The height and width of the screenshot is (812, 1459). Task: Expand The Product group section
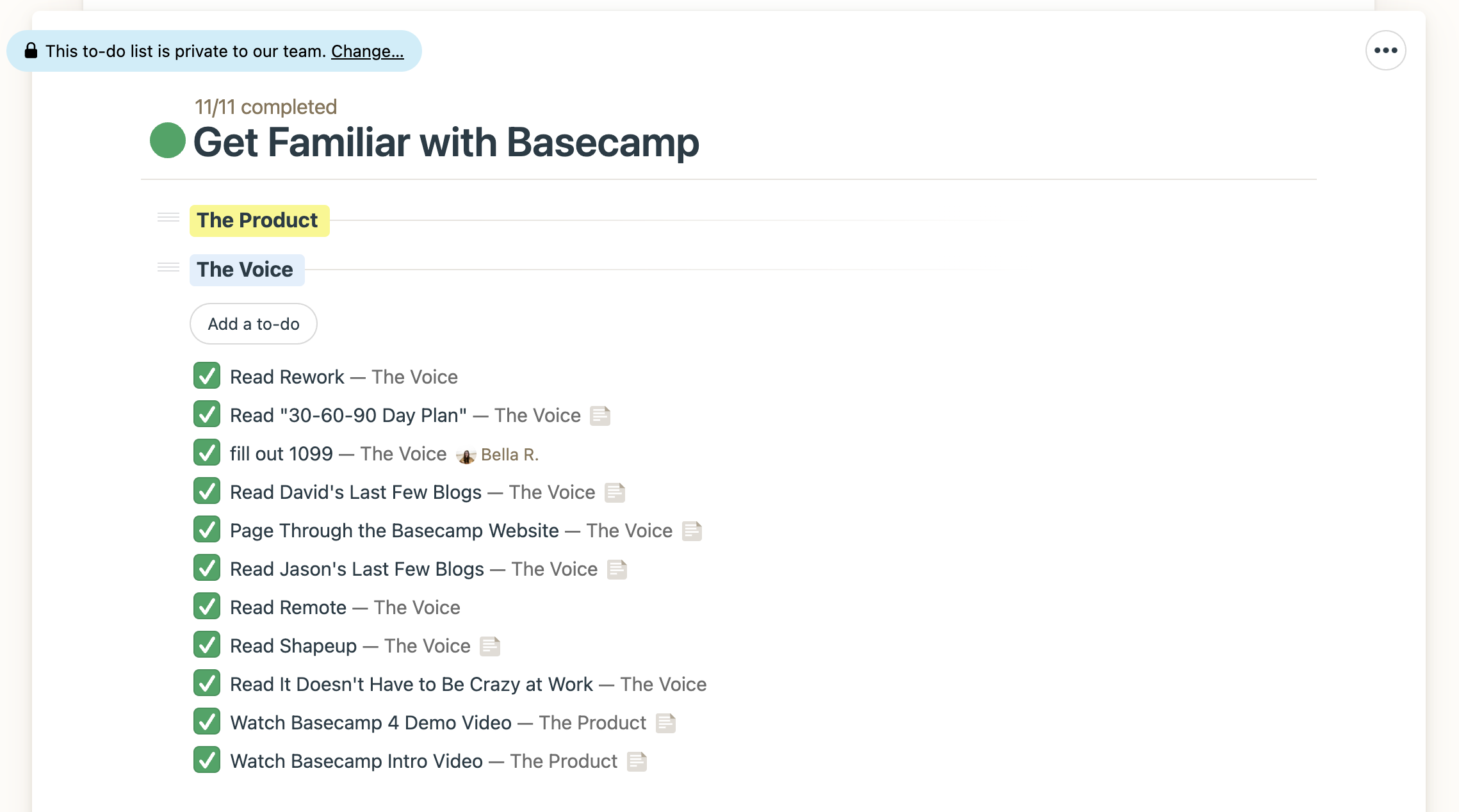pos(257,219)
